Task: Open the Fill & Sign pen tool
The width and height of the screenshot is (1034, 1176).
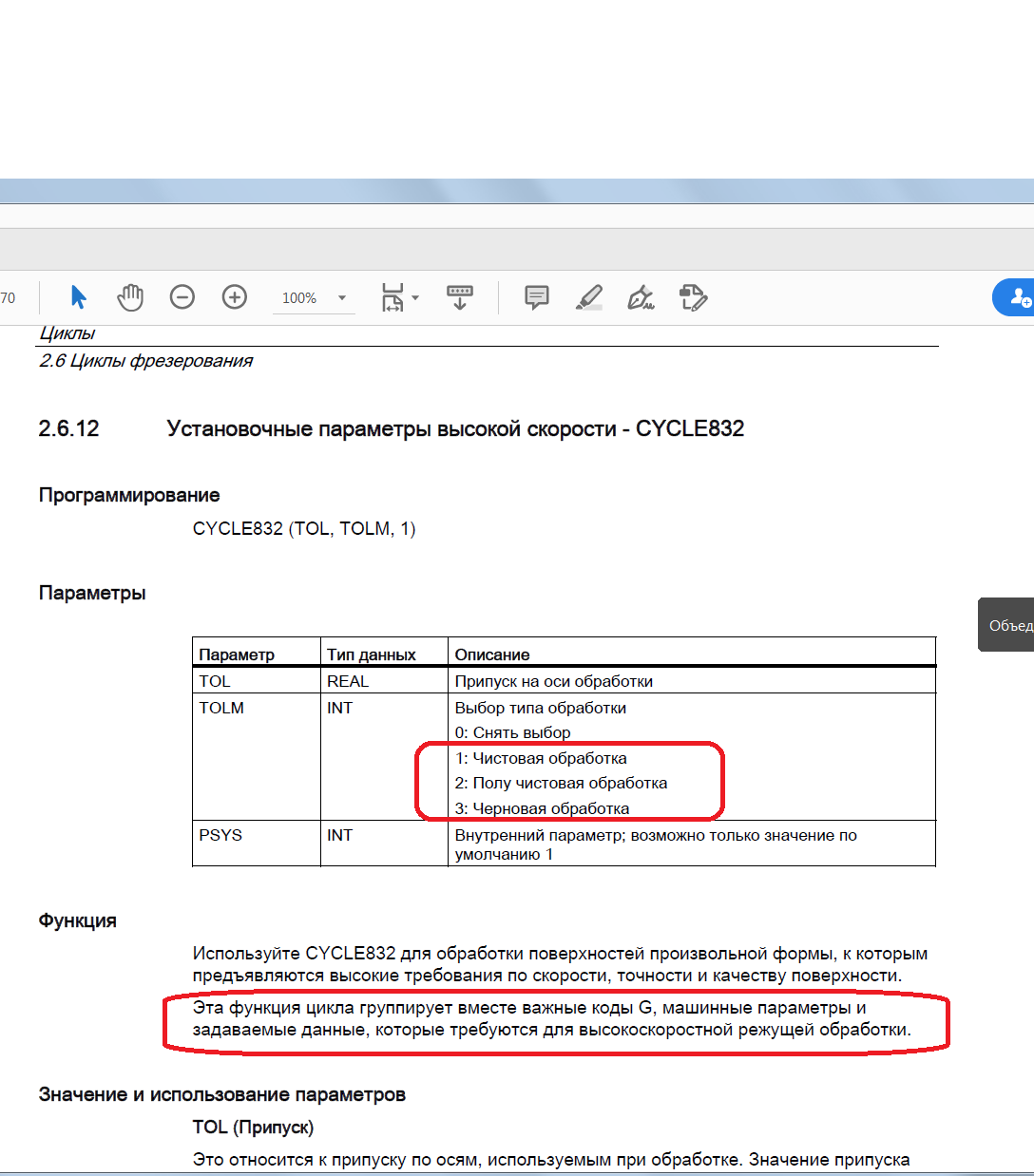Action: tap(641, 297)
